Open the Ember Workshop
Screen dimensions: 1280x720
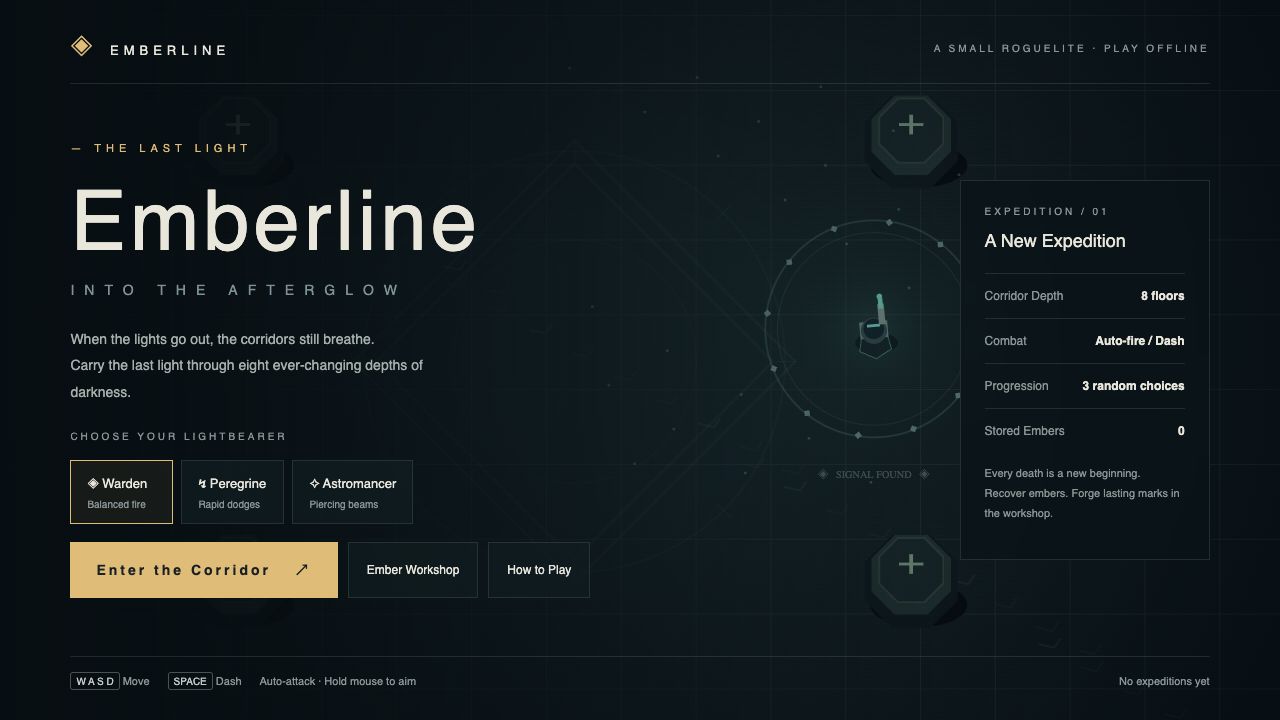[x=413, y=570]
